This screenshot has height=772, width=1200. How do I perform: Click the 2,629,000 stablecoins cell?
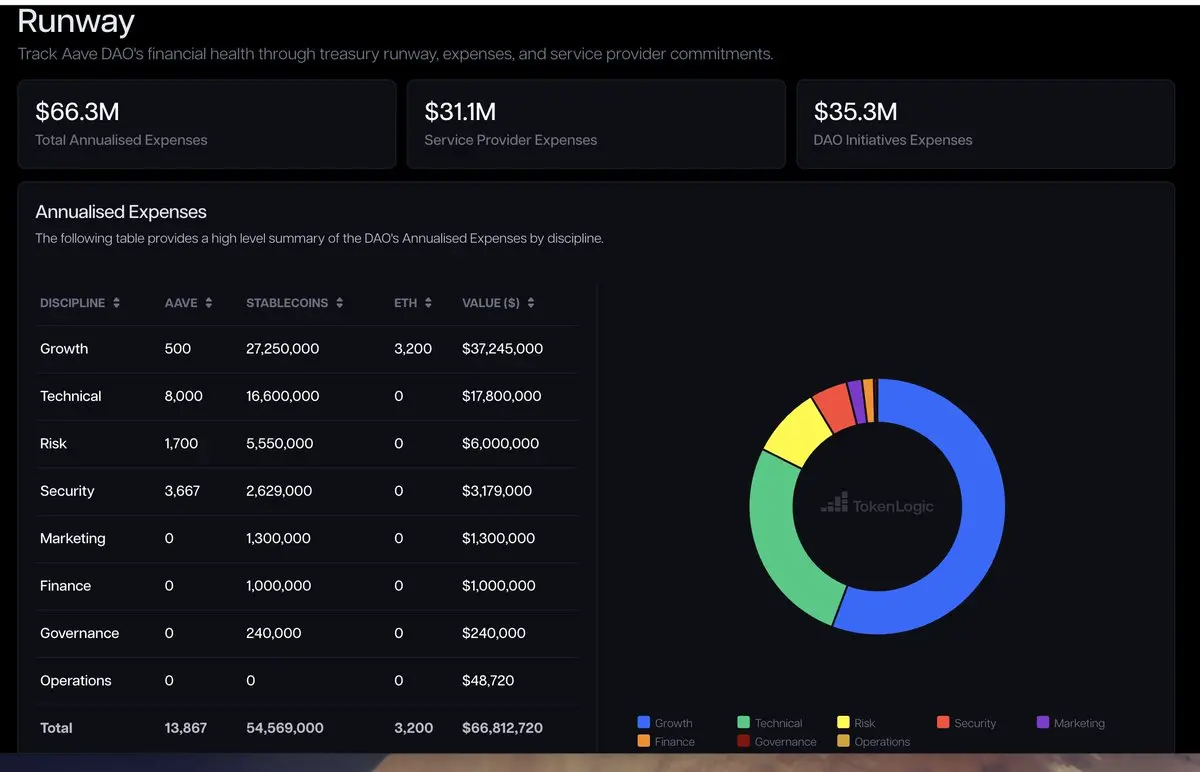tap(279, 491)
